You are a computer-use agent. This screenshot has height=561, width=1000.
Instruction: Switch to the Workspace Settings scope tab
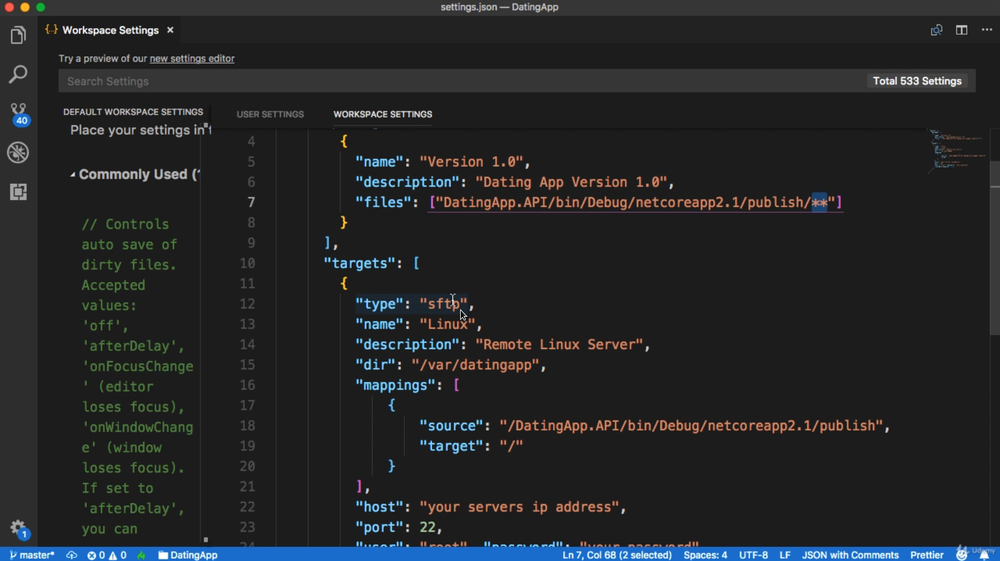[x=383, y=114]
